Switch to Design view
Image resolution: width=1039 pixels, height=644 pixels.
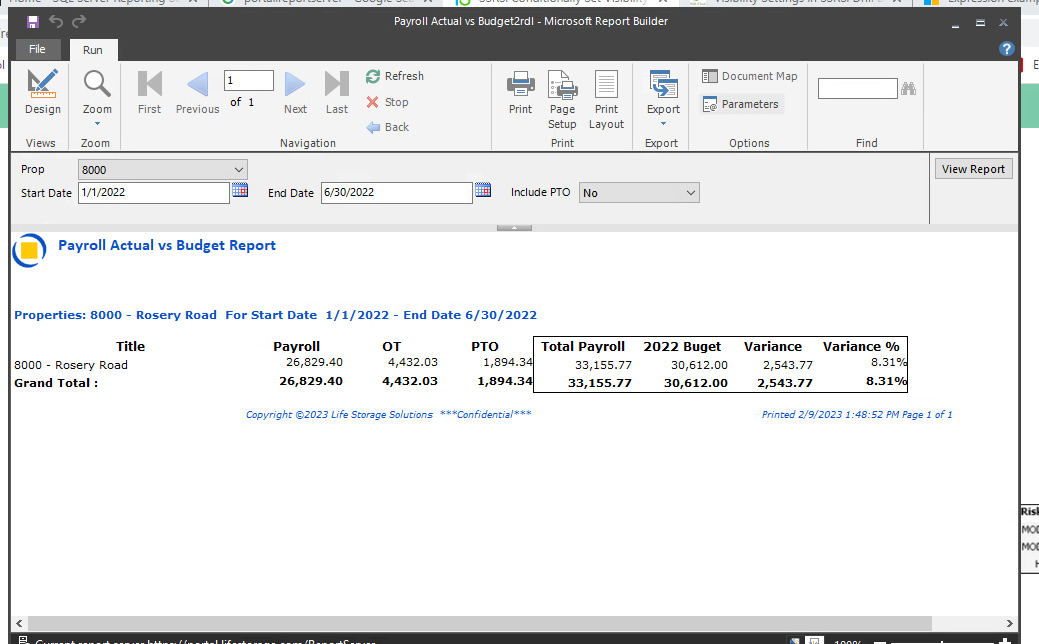42,92
